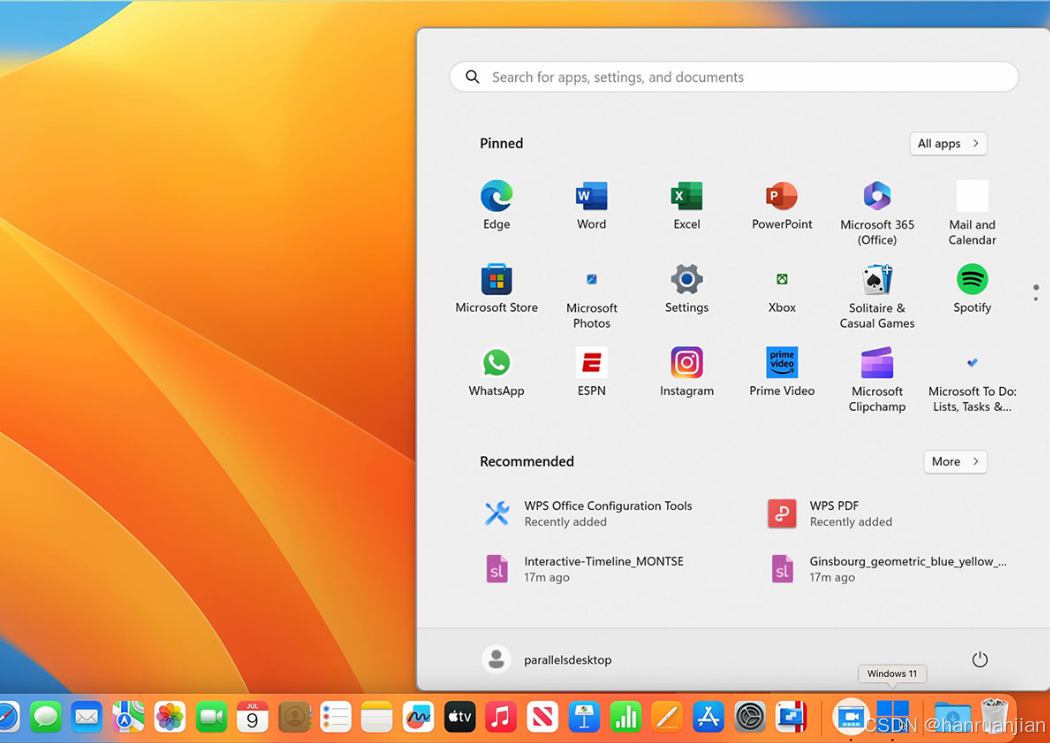Open Messages from the macOS Dock

coord(46,718)
